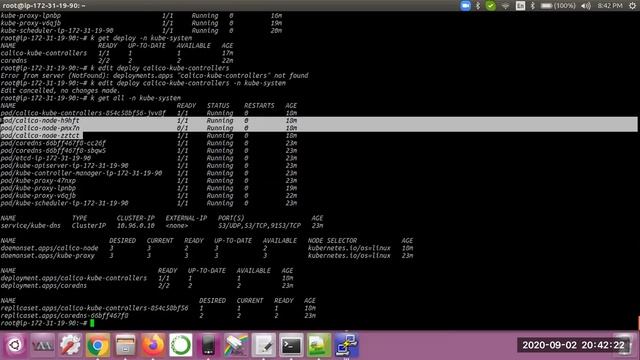Click the 'Error from server (NotFound)' line
The width and height of the screenshot is (640, 360).
coord(154,76)
